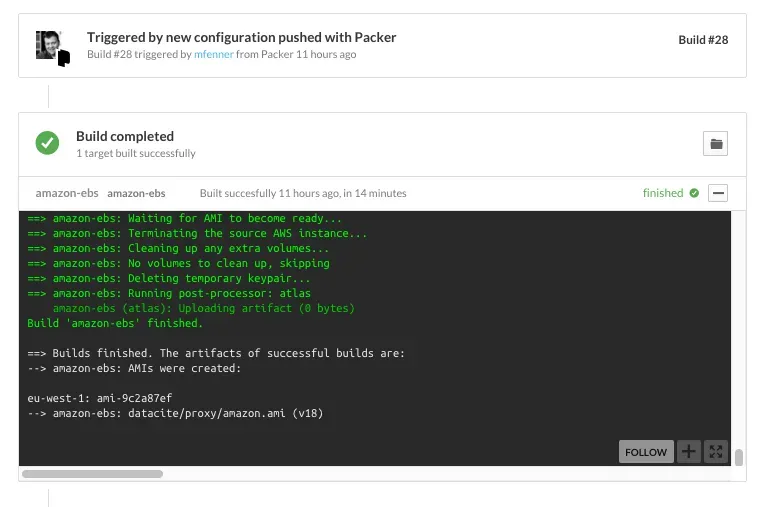The height and width of the screenshot is (507, 774).
Task: Click the second amazon-ebs label
Action: coord(136,193)
